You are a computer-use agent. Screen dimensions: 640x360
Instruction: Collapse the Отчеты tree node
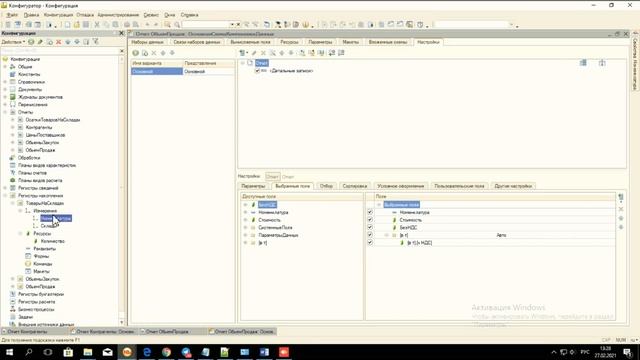click(x=5, y=112)
